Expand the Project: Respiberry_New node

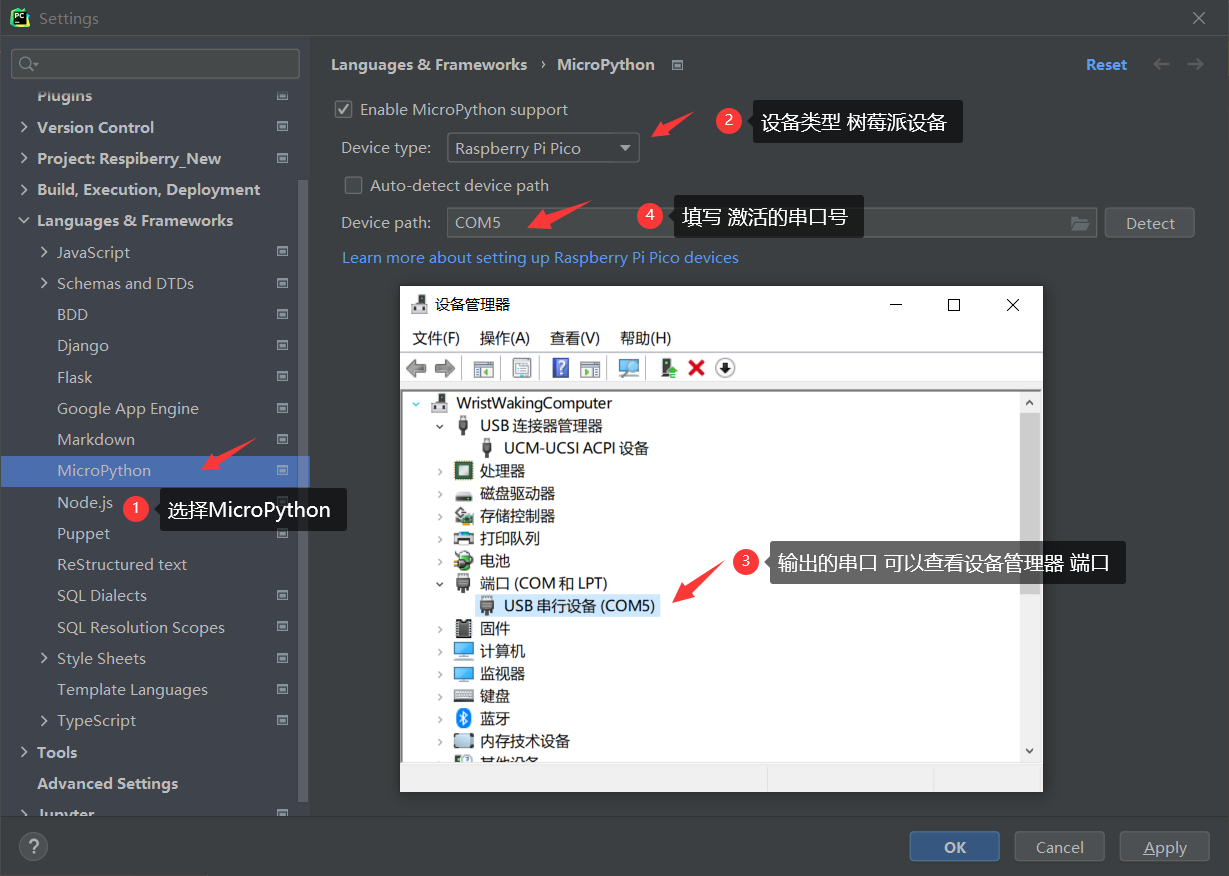(x=24, y=158)
